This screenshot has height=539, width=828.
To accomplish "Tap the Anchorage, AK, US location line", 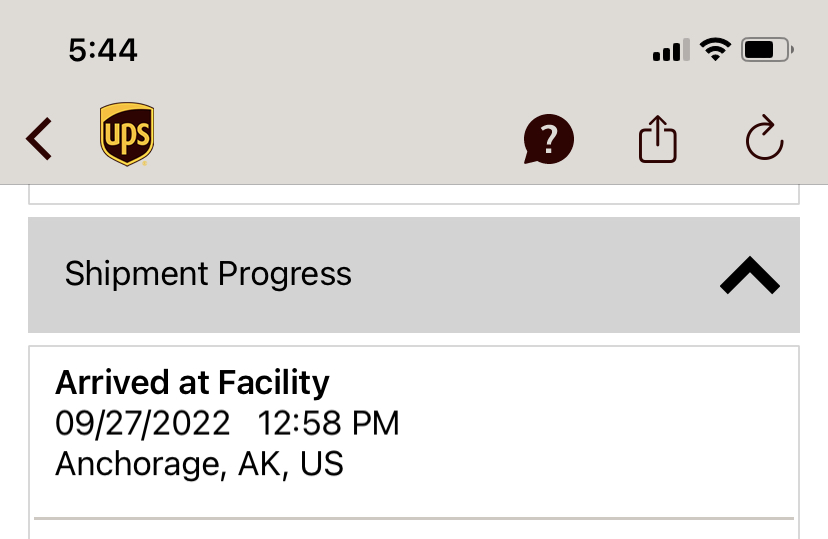I will (x=199, y=464).
